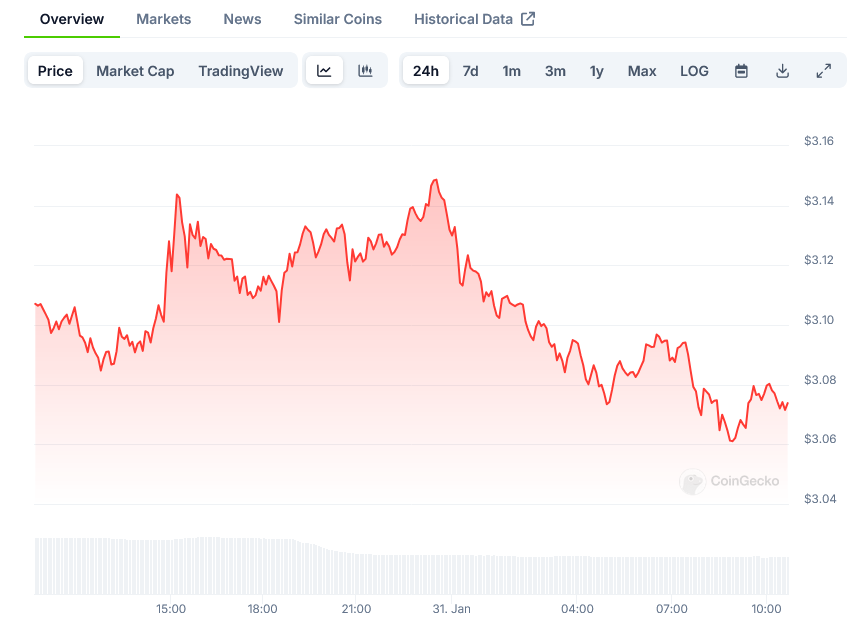Click the CoinGecko watermark logo
The image size is (847, 632).
click(x=729, y=481)
